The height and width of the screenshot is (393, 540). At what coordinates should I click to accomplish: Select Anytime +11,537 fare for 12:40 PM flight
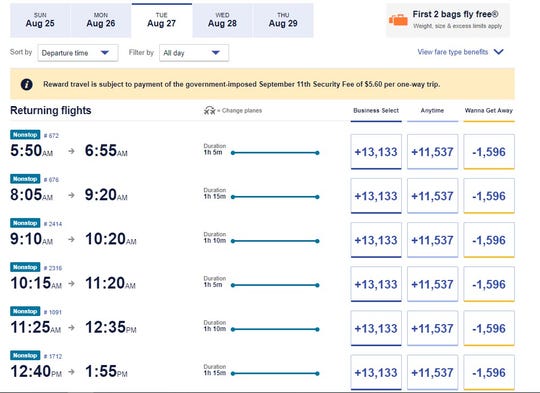tap(433, 372)
